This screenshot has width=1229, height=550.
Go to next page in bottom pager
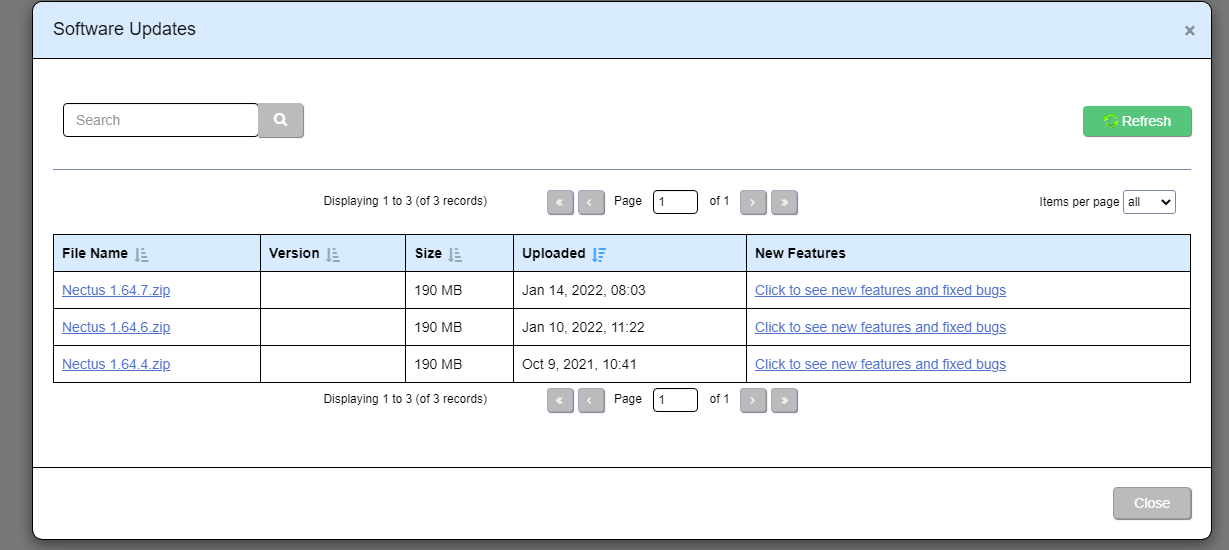click(753, 400)
